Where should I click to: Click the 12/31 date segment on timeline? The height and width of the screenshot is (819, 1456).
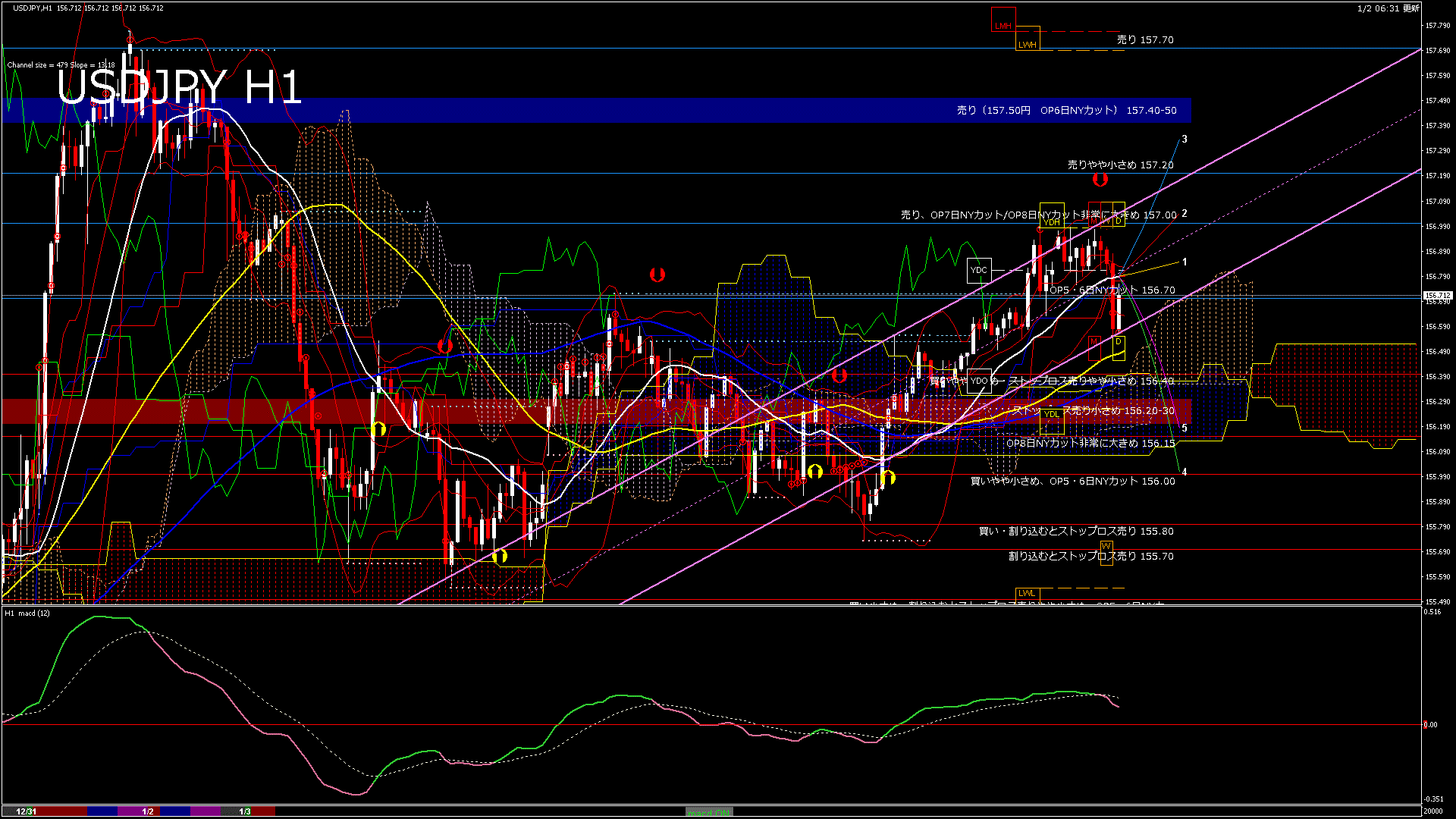tap(27, 811)
